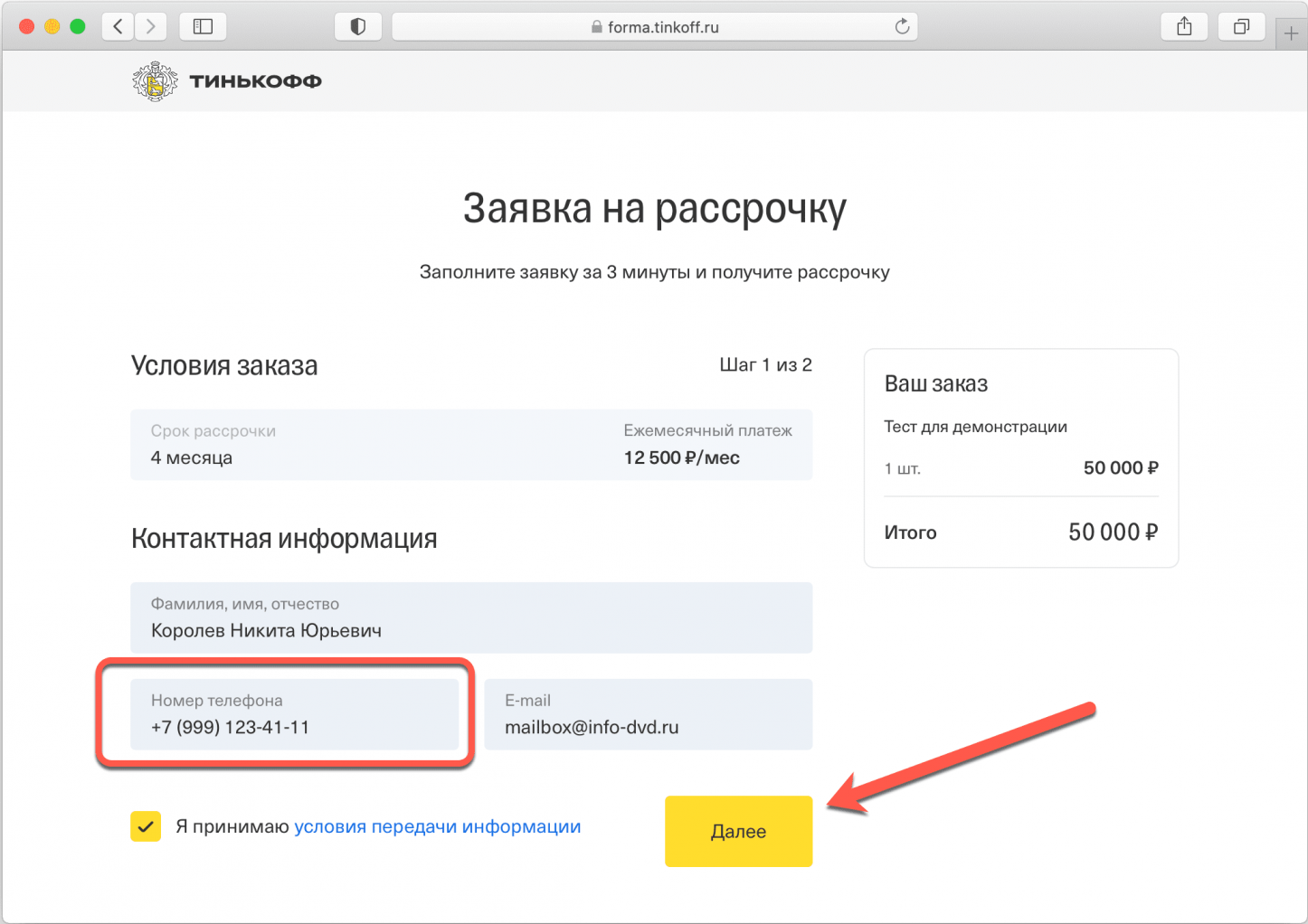Viewport: 1308px width, 924px height.
Task: Click the ТИНЬКОФФ wordmark
Action: [x=256, y=81]
